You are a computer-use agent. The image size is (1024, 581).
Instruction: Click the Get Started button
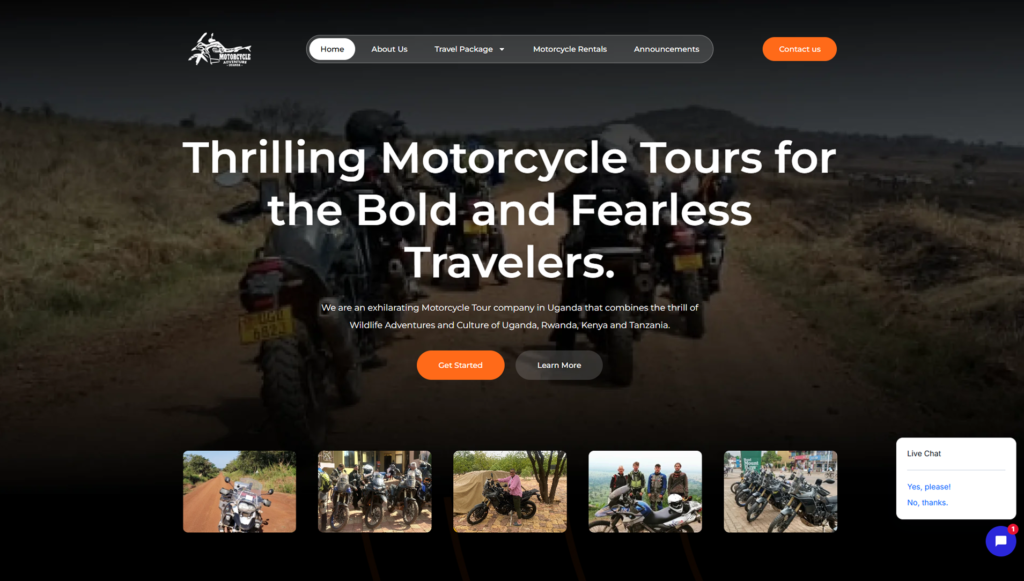coord(460,365)
